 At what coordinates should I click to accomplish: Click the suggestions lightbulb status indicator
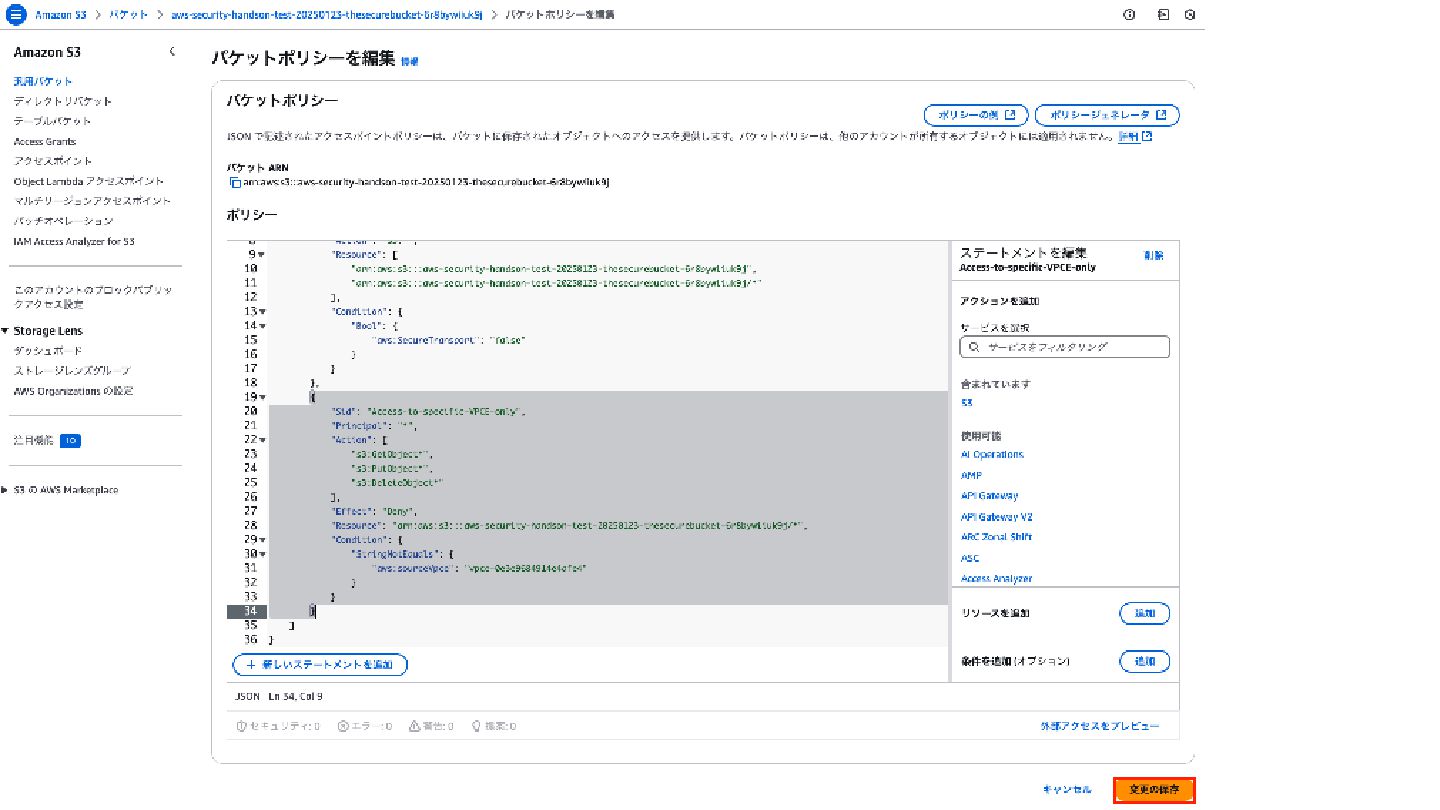[x=493, y=726]
